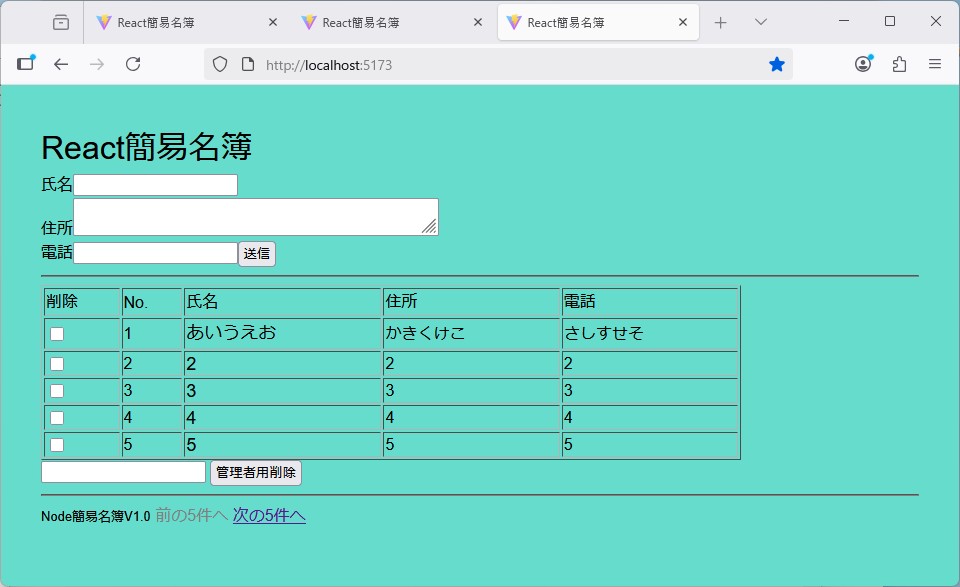Expand the list all tabs chevron
960x587 pixels.
(x=761, y=22)
